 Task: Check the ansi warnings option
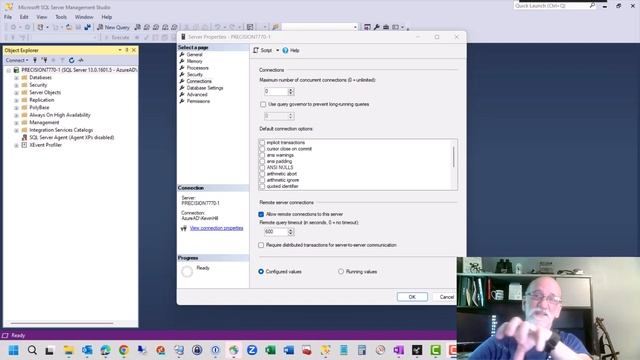[x=262, y=155]
